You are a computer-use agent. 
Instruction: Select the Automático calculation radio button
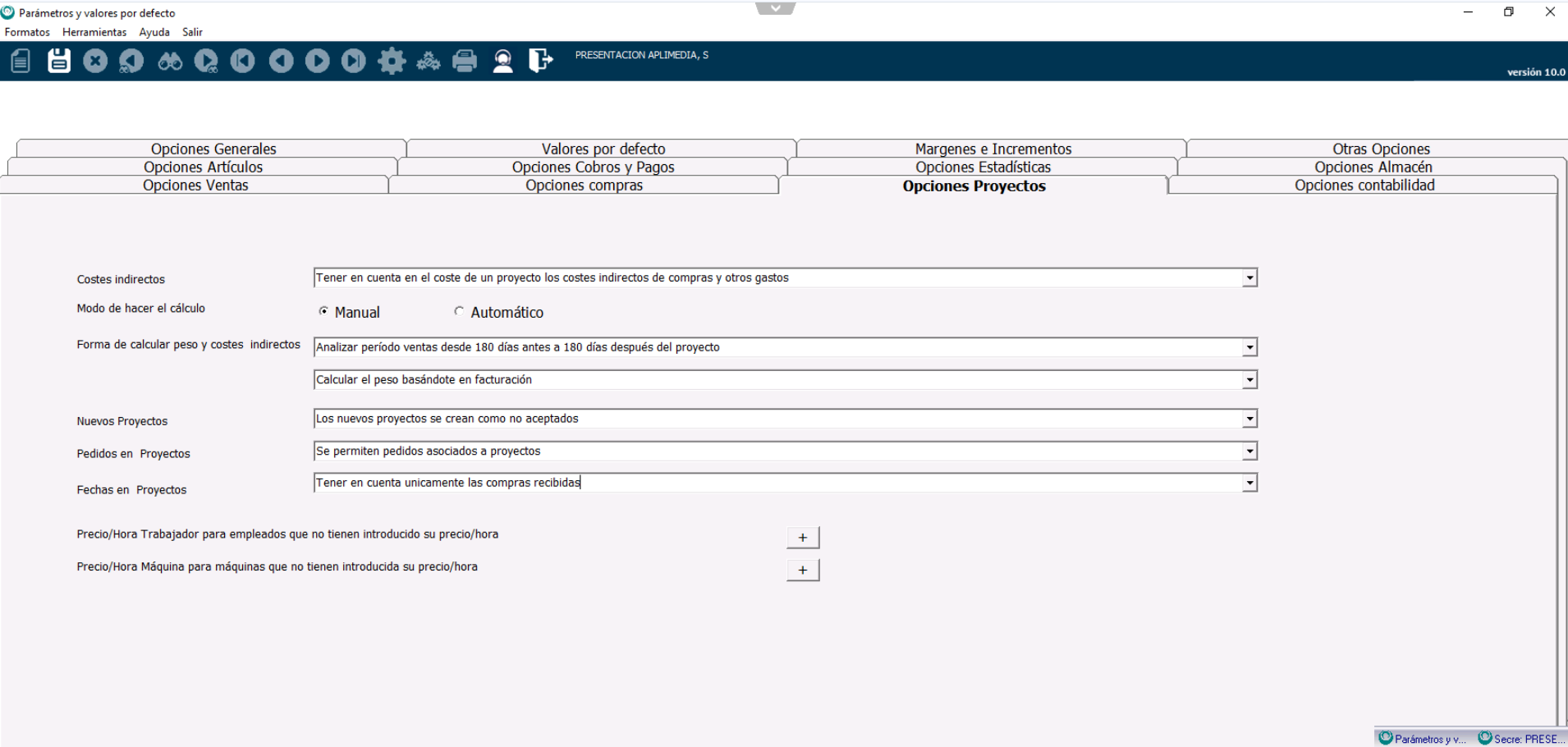459,312
